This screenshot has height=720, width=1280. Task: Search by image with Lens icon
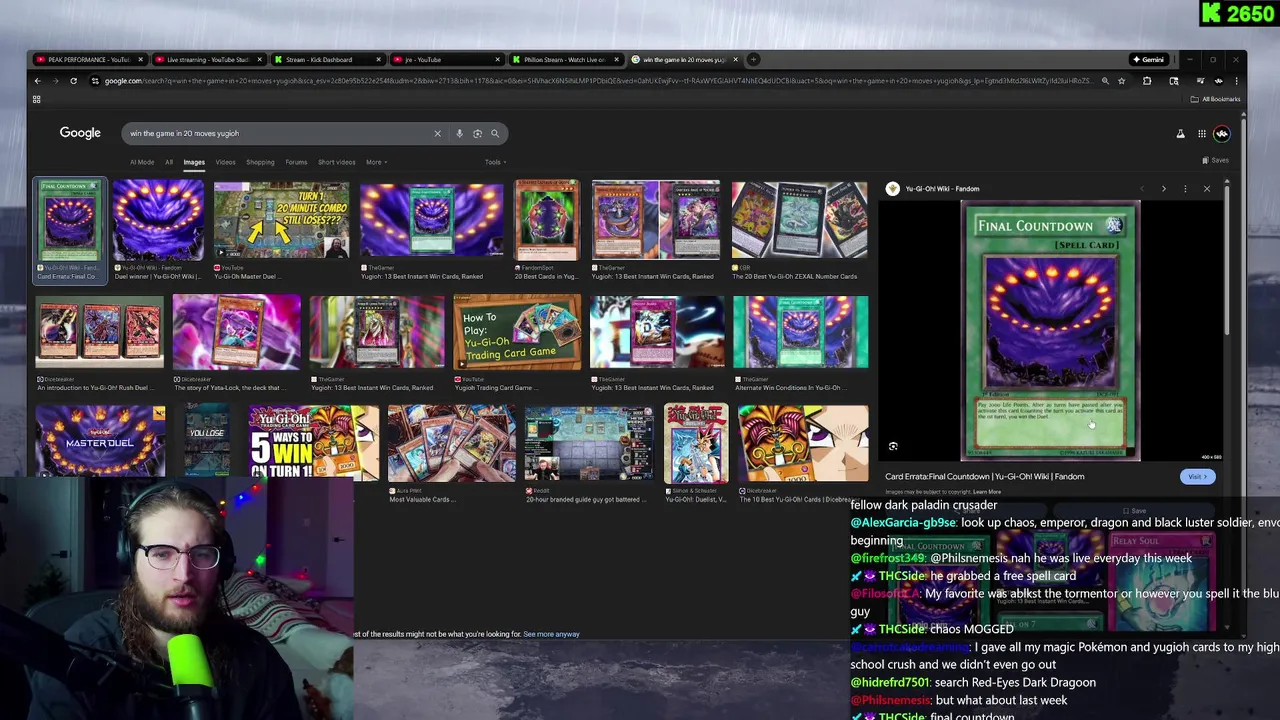point(477,133)
